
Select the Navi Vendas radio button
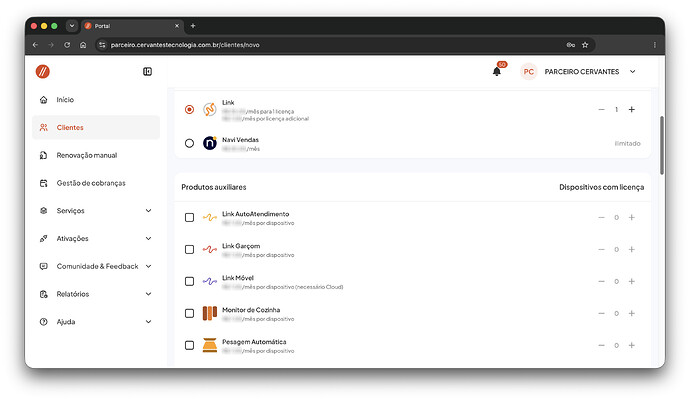[189, 143]
